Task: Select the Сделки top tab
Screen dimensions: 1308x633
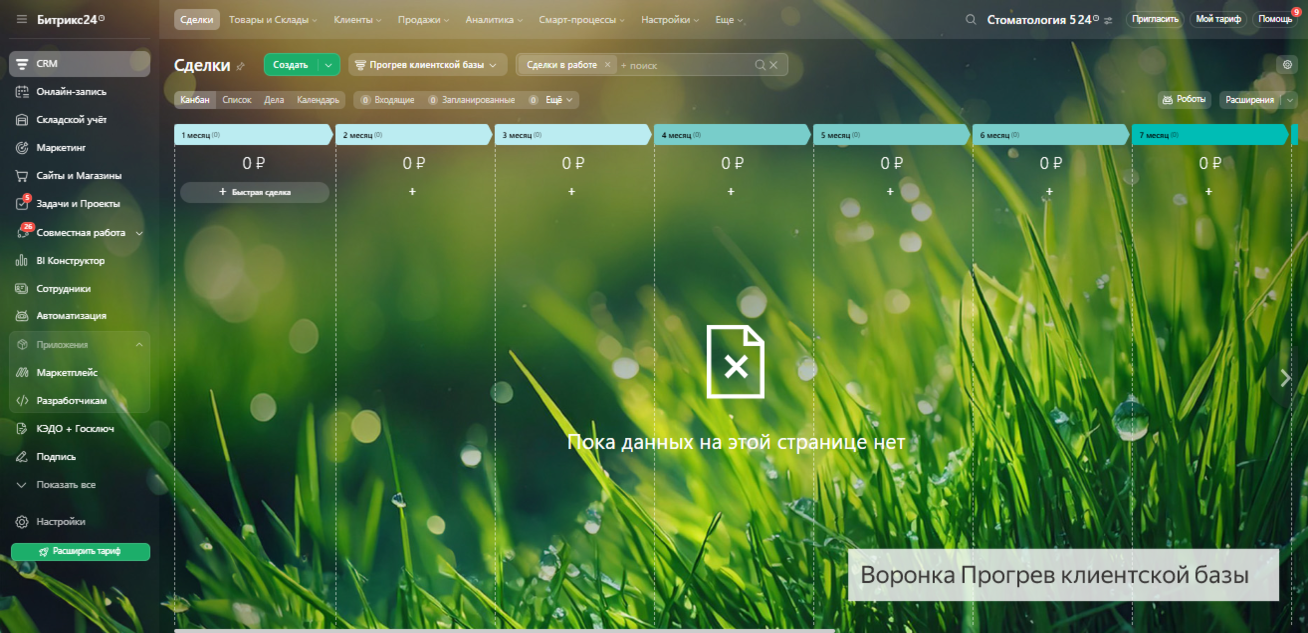Action: (x=197, y=20)
